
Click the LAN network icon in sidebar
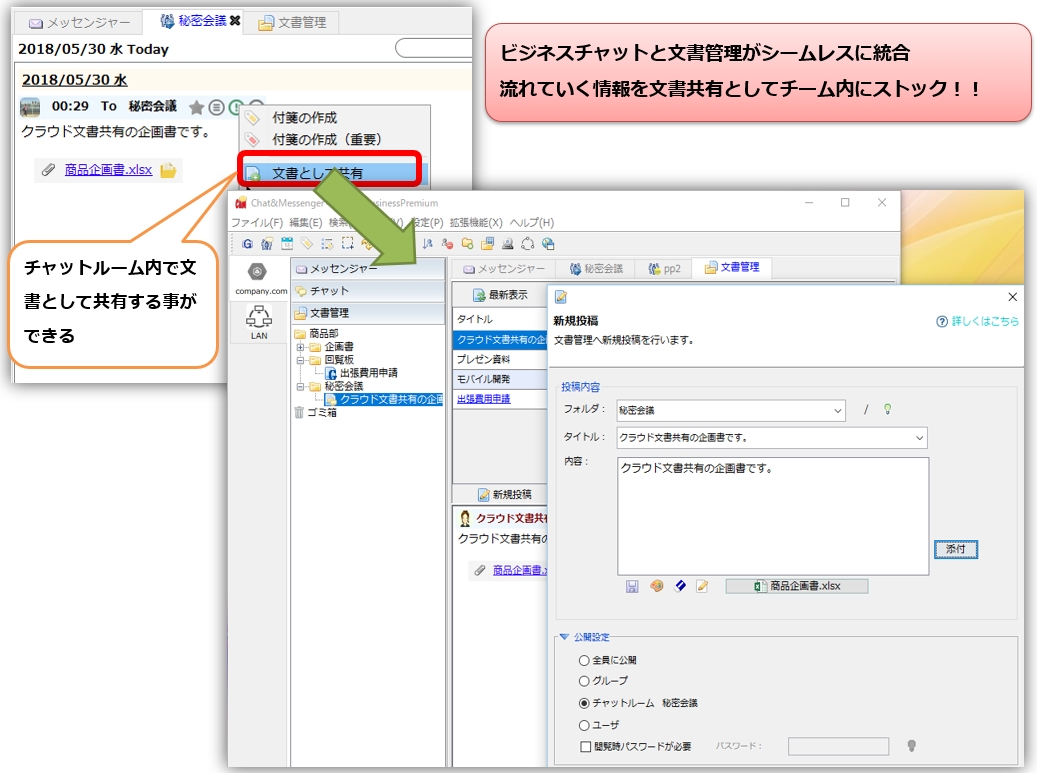259,320
